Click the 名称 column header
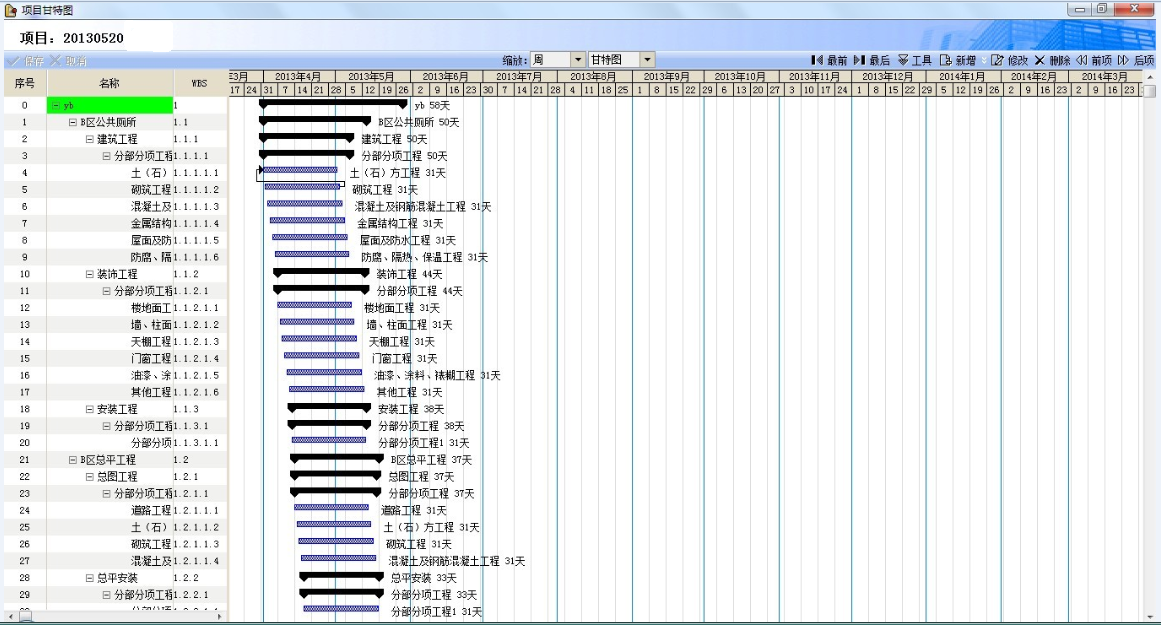Screen dimensions: 1161x625 (109, 83)
